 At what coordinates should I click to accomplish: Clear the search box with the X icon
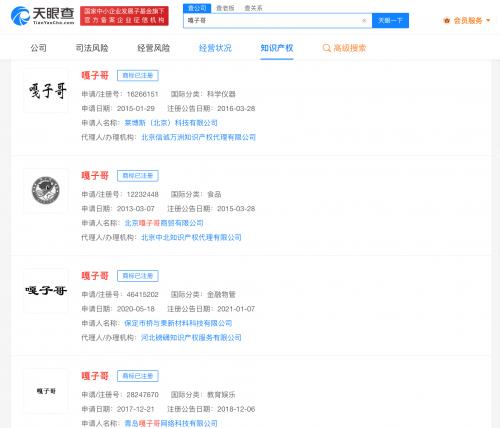click(364, 20)
